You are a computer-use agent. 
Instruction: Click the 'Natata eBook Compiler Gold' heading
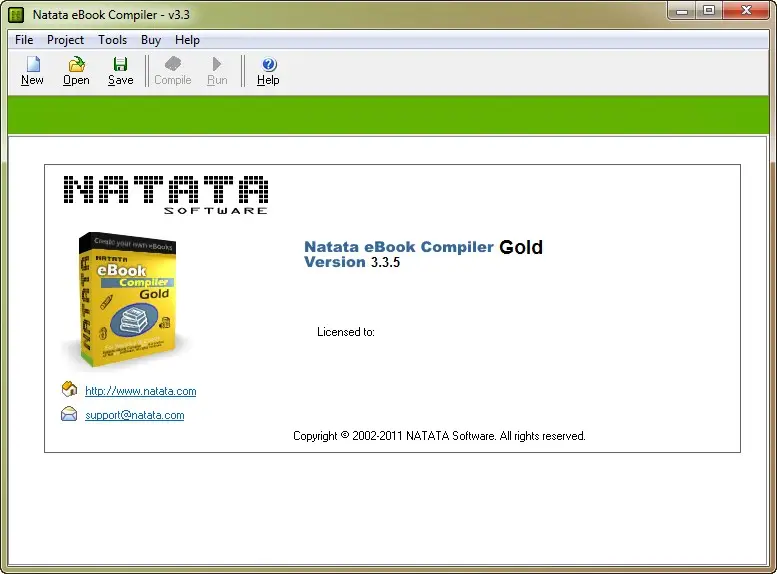click(423, 247)
